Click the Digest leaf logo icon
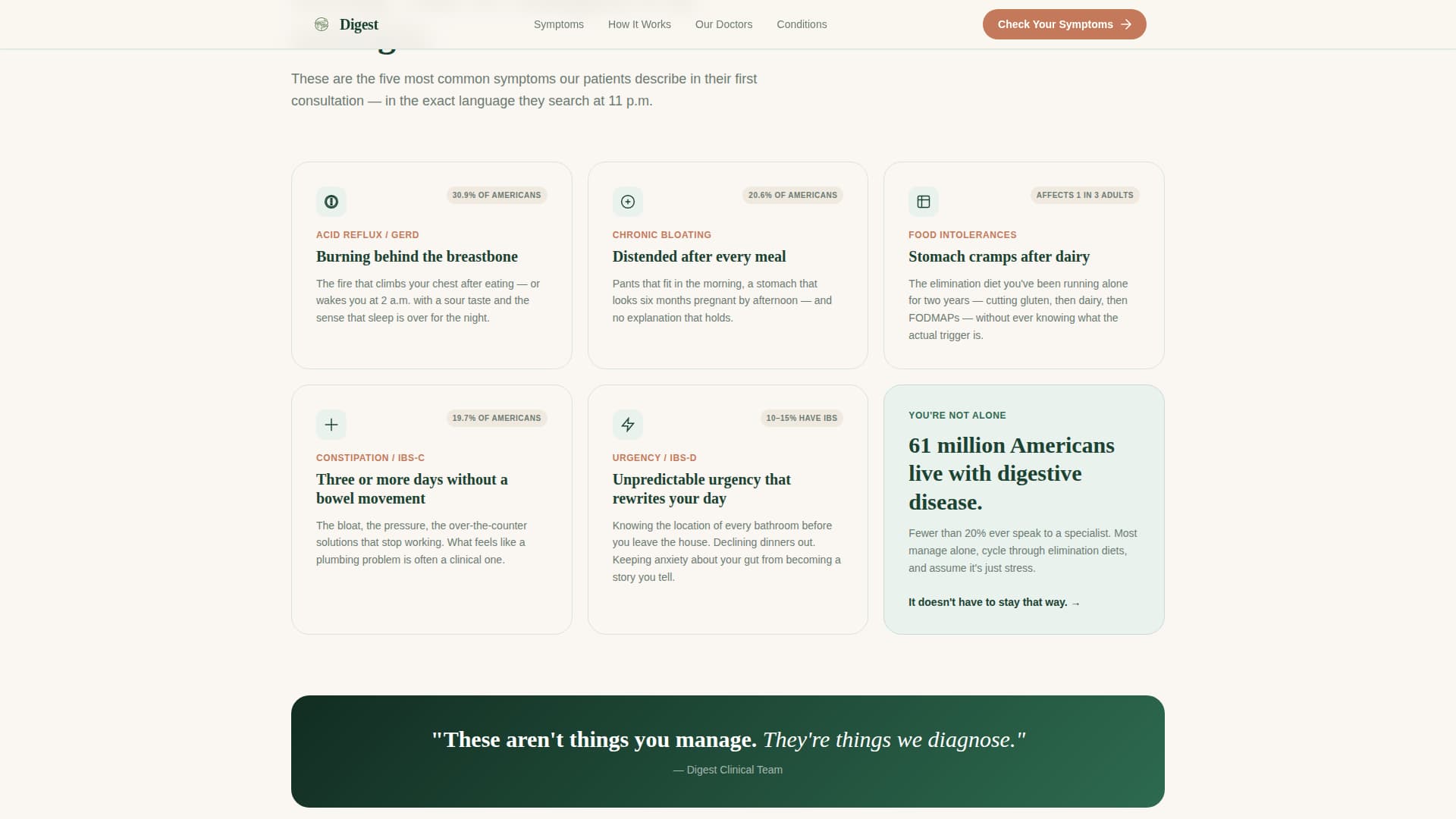Viewport: 1456px width, 819px height. [x=321, y=24]
